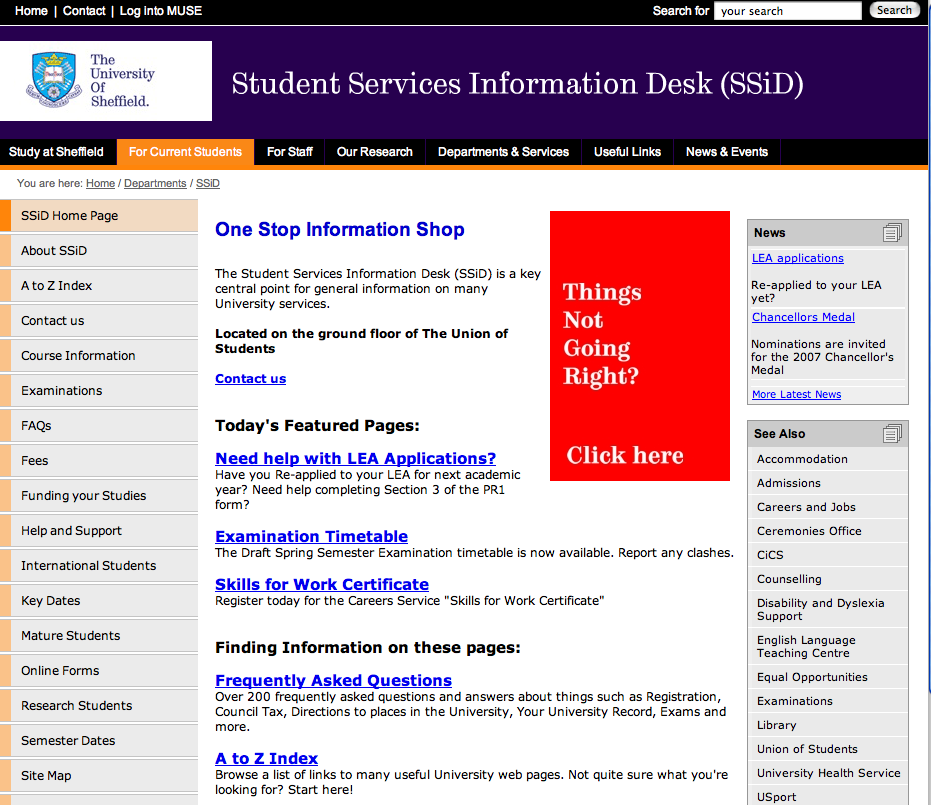Open A to Z Index in sidebar
The image size is (931, 805).
[99, 286]
